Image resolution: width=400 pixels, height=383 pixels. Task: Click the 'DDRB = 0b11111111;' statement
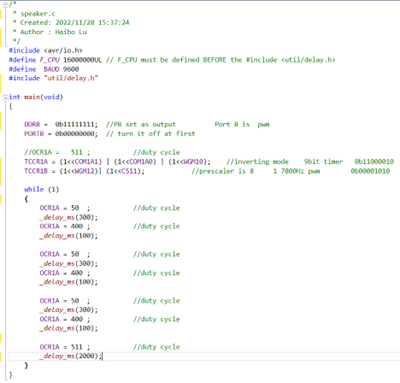61,124
